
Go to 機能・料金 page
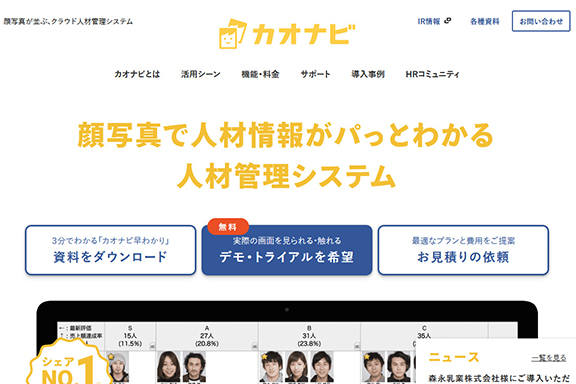coord(260,74)
